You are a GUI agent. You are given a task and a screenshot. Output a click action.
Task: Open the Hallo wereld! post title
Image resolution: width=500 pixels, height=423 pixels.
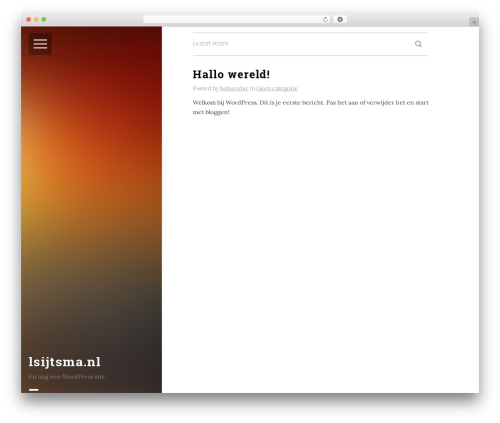[231, 74]
